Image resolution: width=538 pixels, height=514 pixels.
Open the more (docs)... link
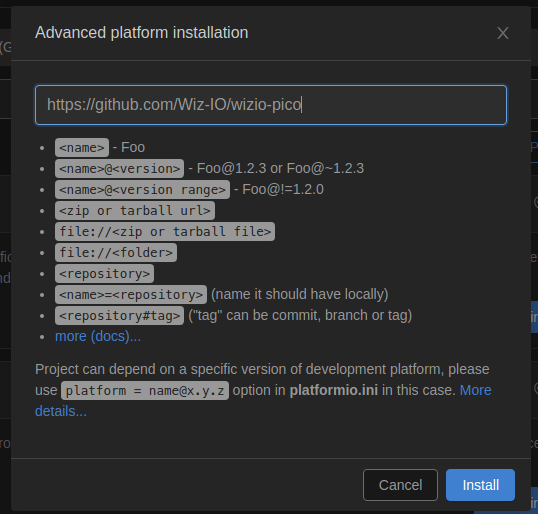(98, 336)
